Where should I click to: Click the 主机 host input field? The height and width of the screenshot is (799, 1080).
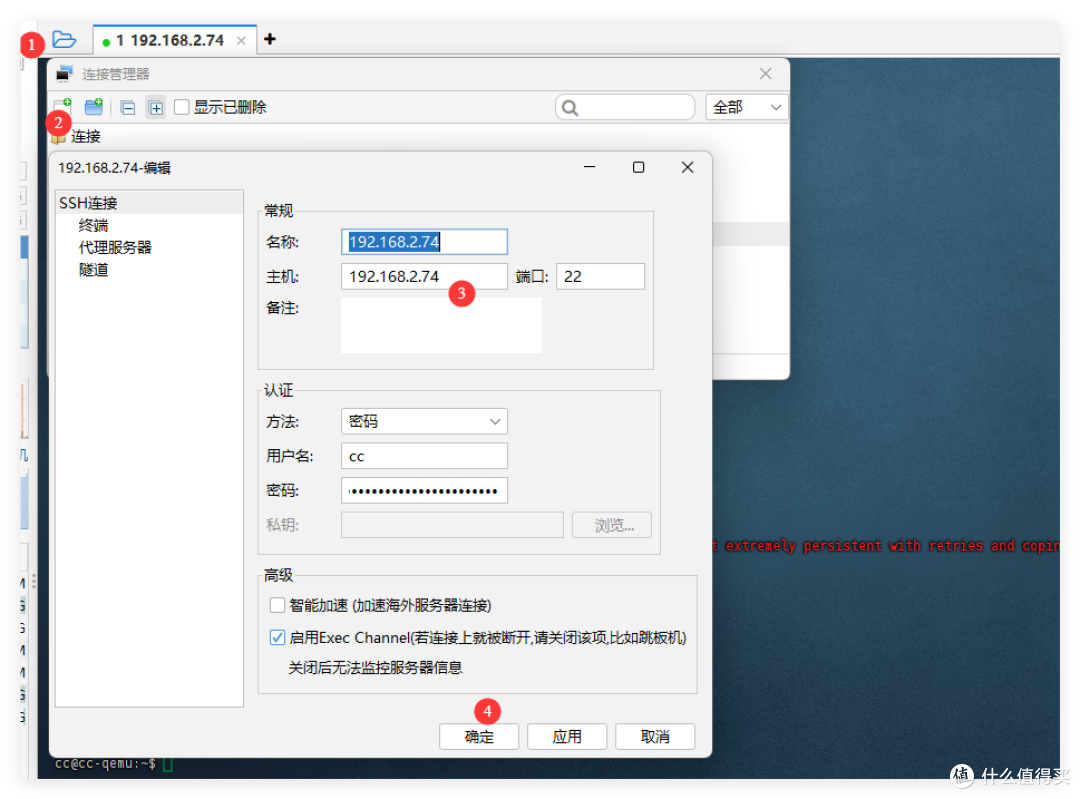click(x=424, y=276)
